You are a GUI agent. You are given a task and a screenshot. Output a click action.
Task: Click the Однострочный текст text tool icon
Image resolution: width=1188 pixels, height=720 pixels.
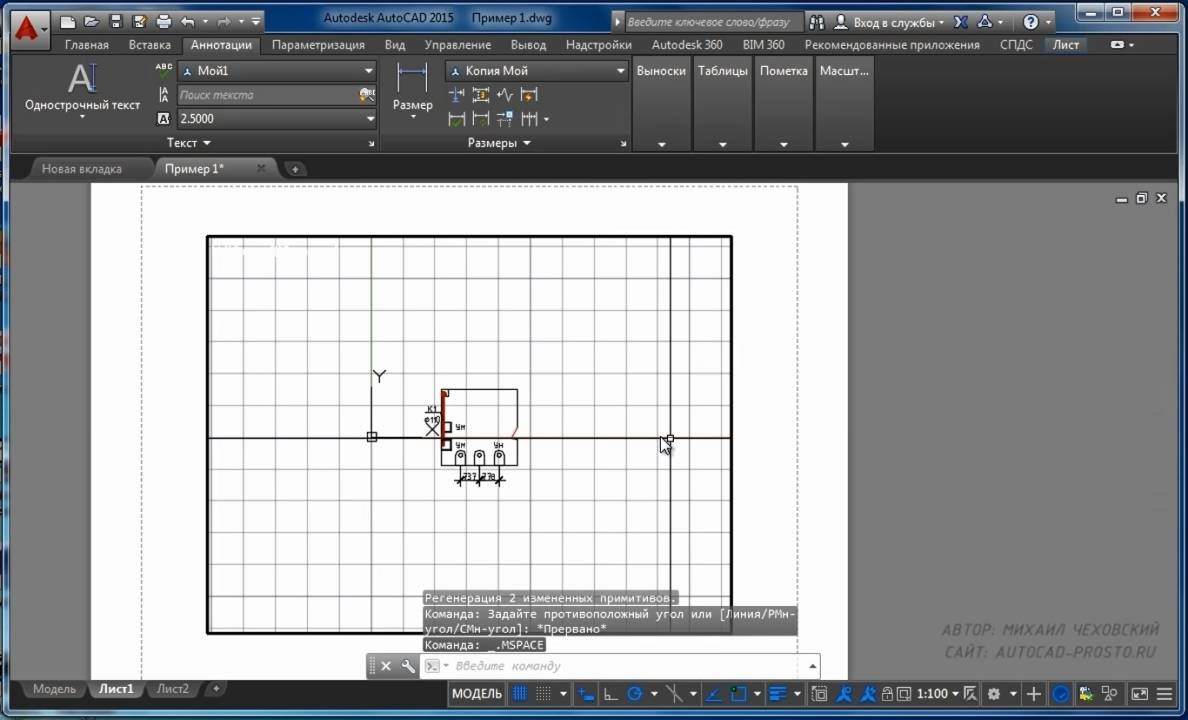click(x=83, y=79)
